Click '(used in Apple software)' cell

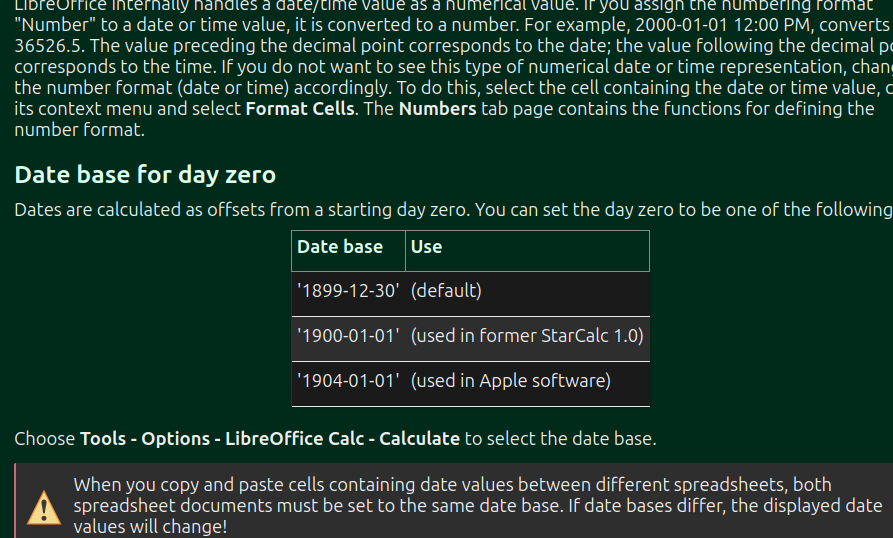(x=527, y=384)
